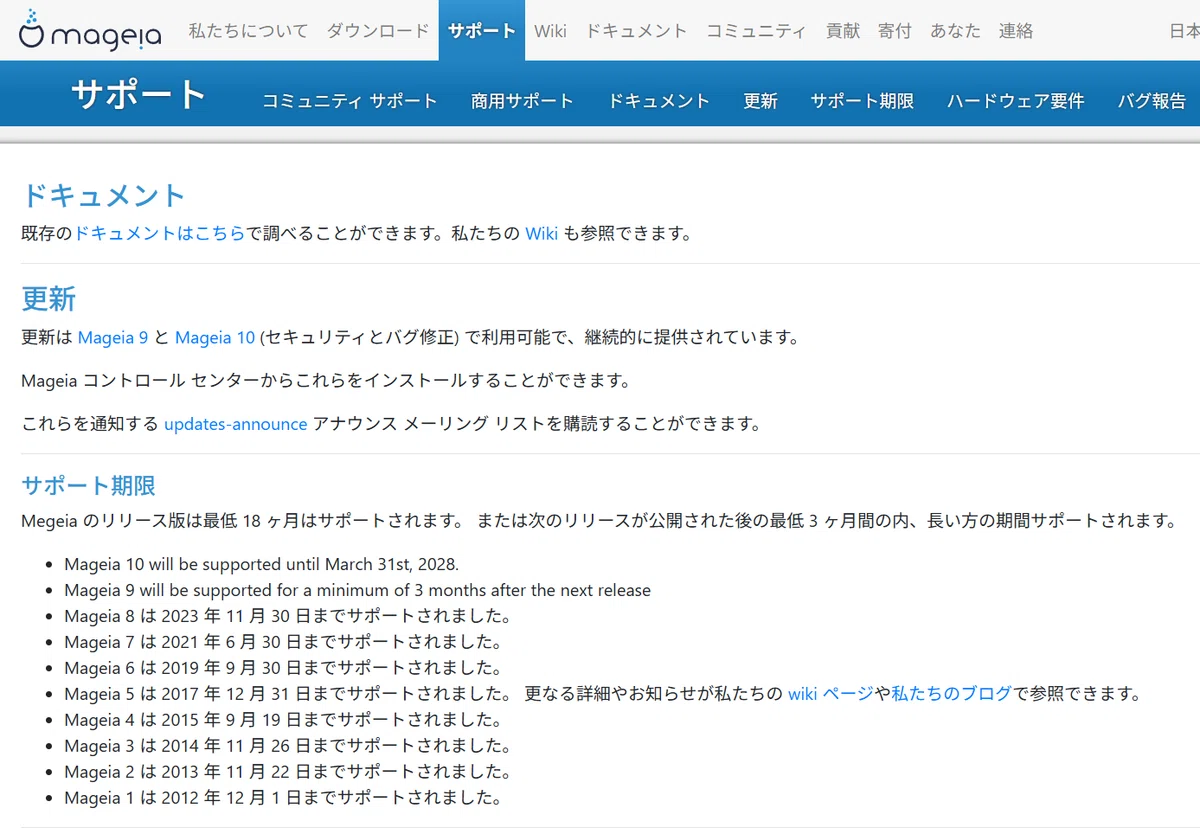Open 私たちについて menu item
This screenshot has height=840, width=1200.
(249, 31)
